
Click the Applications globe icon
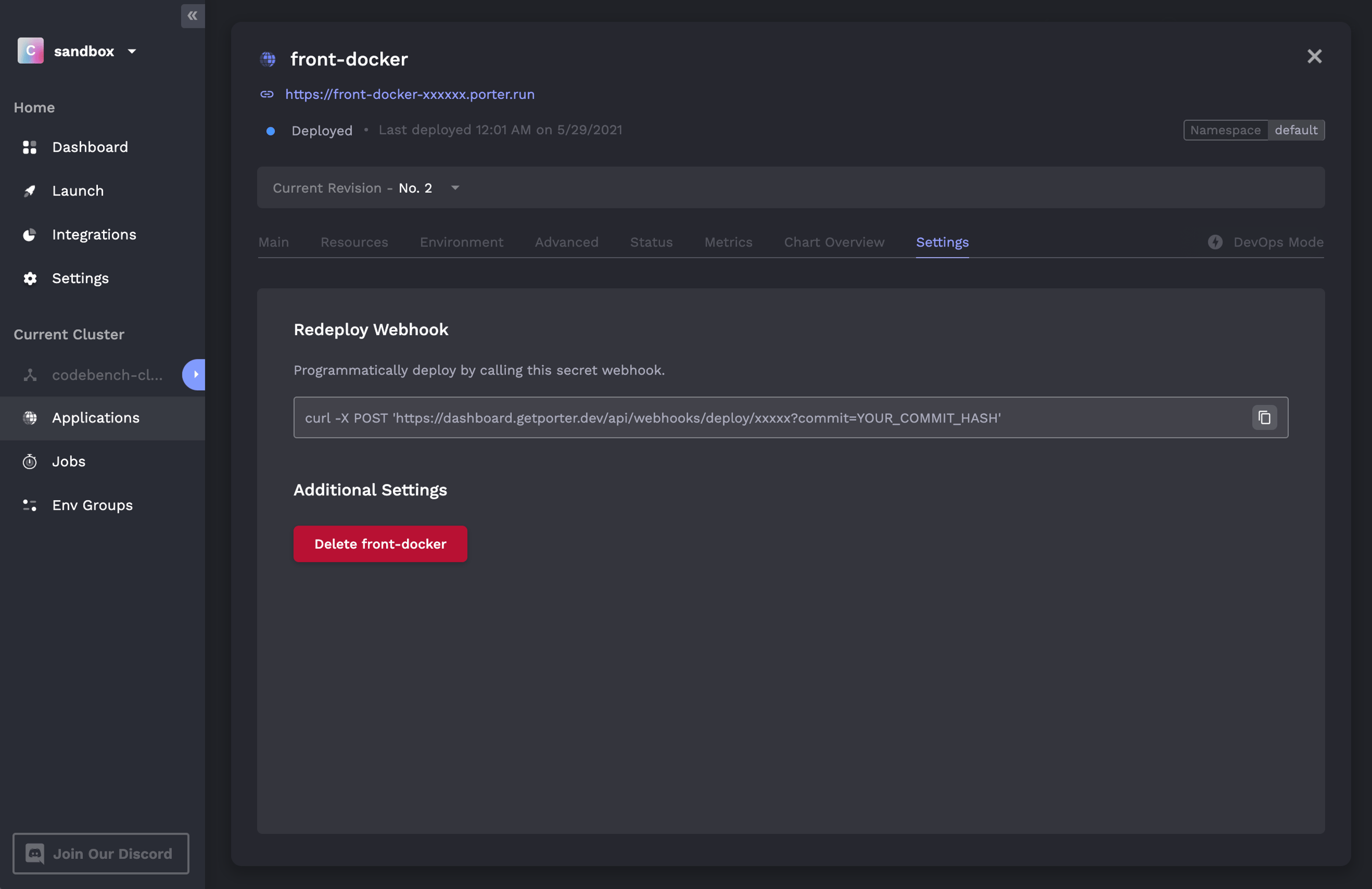click(30, 418)
